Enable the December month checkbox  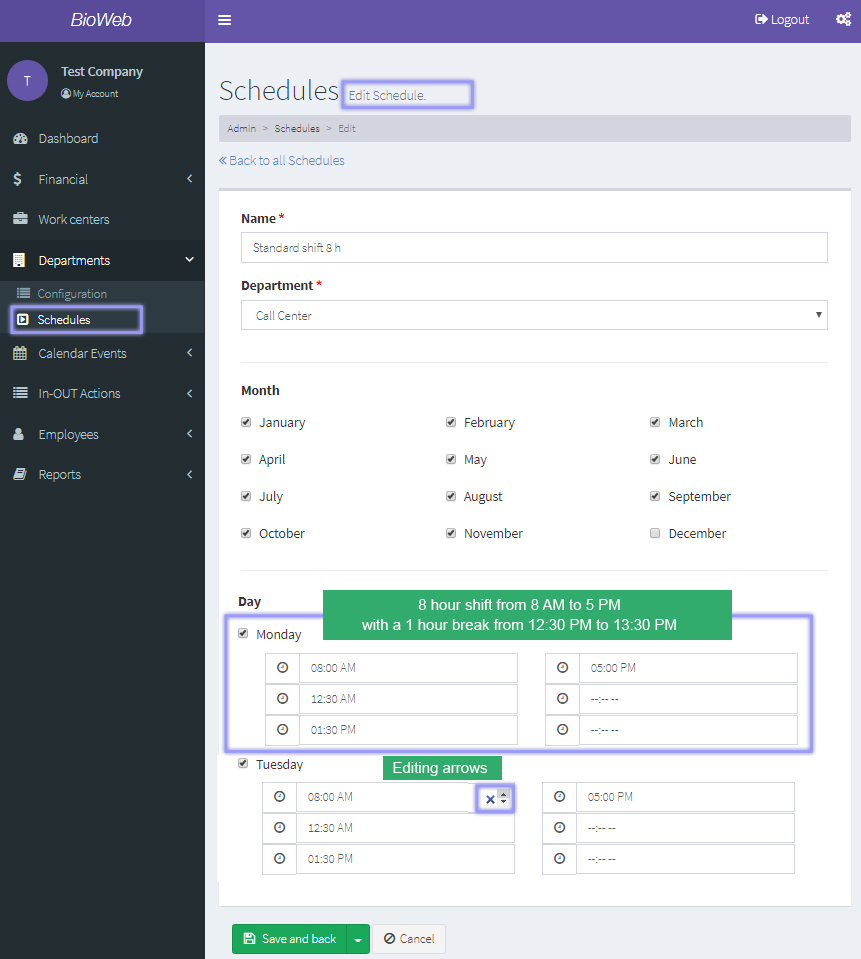(655, 534)
